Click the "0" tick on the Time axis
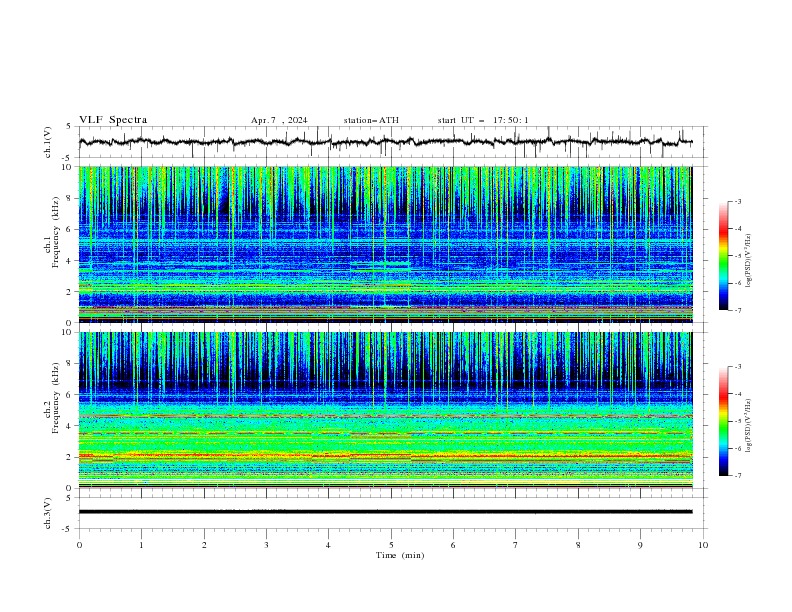This screenshot has width=792, height=612. click(x=79, y=545)
